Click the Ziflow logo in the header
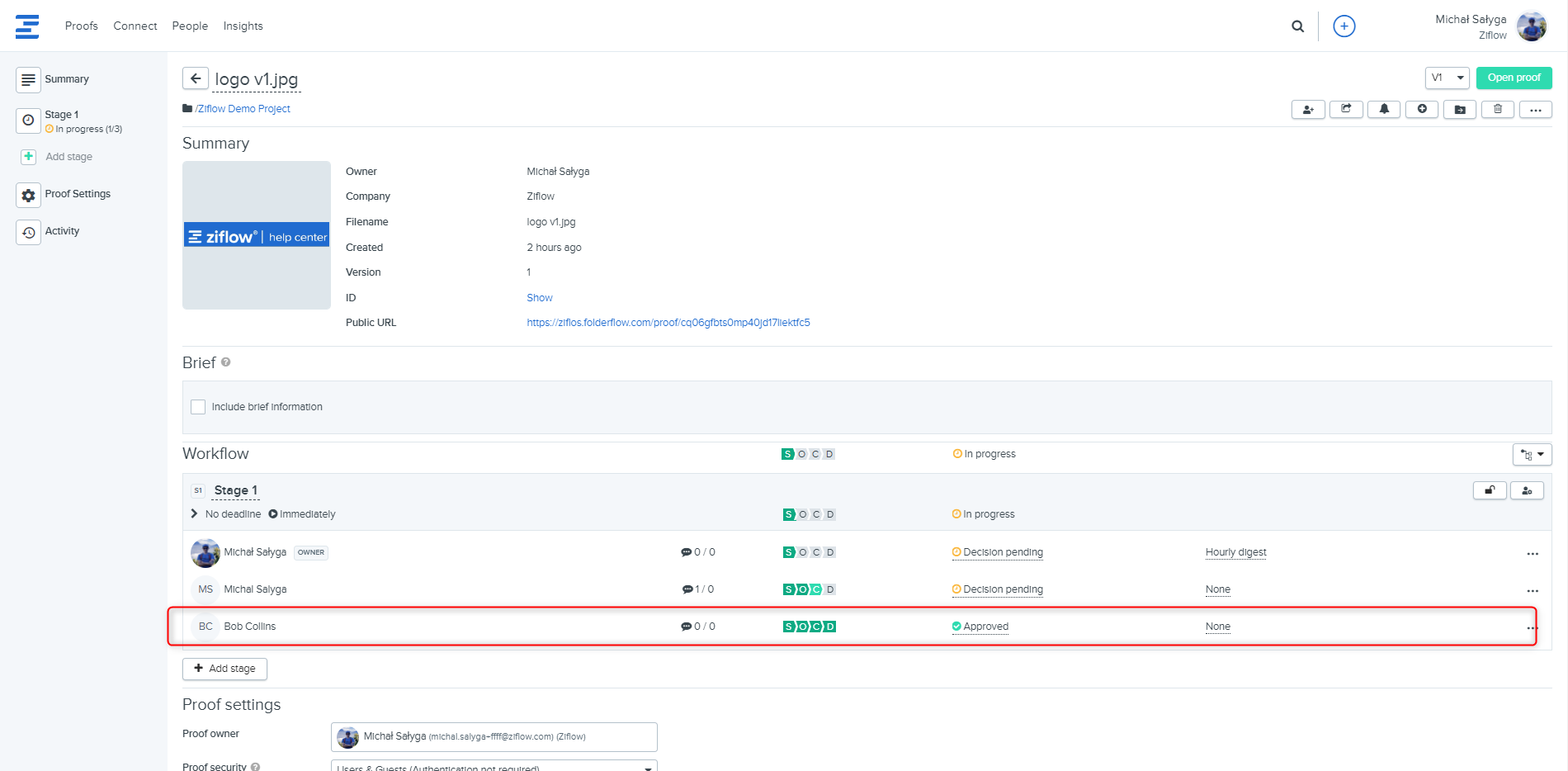This screenshot has width=1568, height=771. 27,26
